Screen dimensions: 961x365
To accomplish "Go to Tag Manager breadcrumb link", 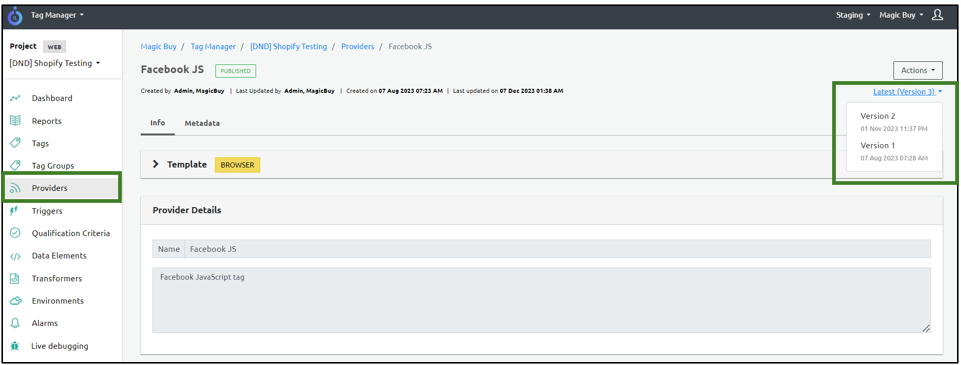I will coord(213,47).
